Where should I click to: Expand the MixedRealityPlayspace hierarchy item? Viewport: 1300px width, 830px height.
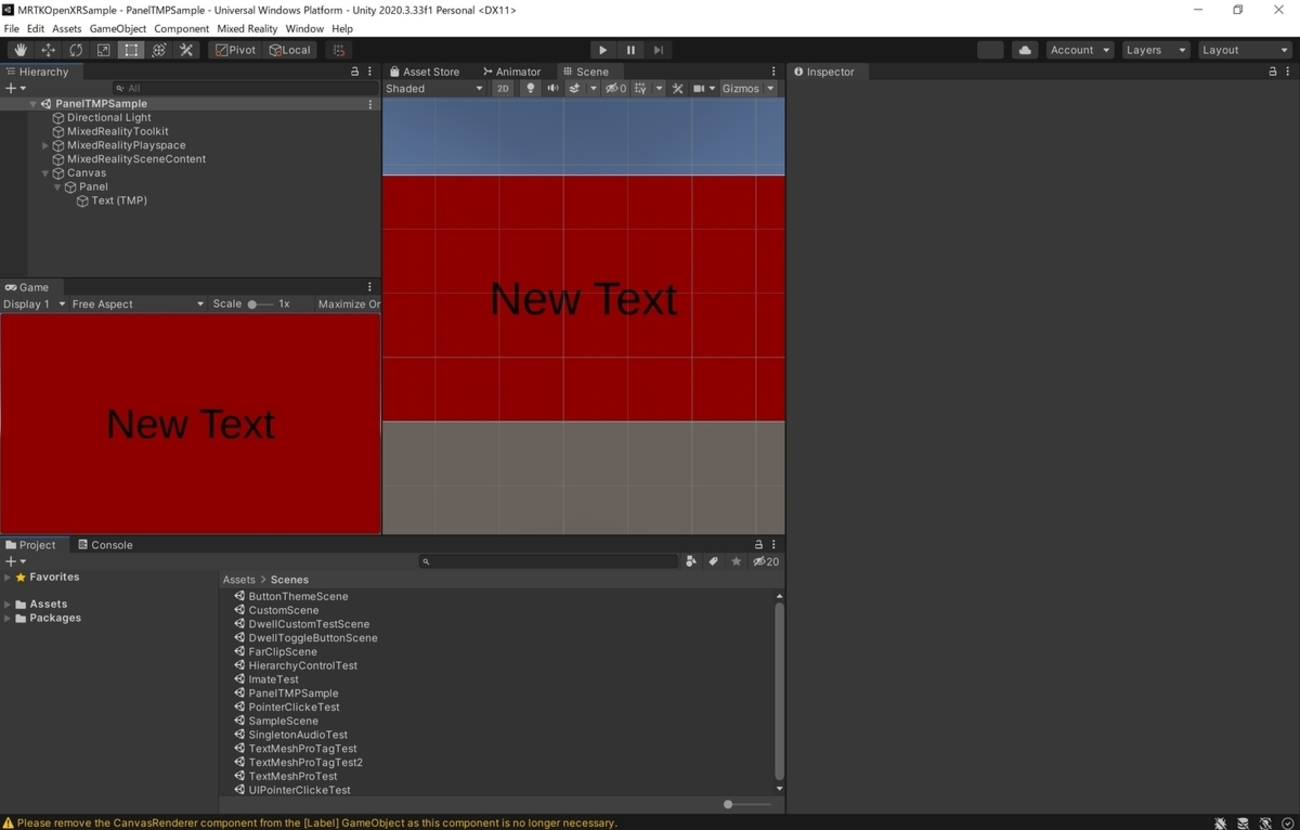pyautogui.click(x=45, y=145)
